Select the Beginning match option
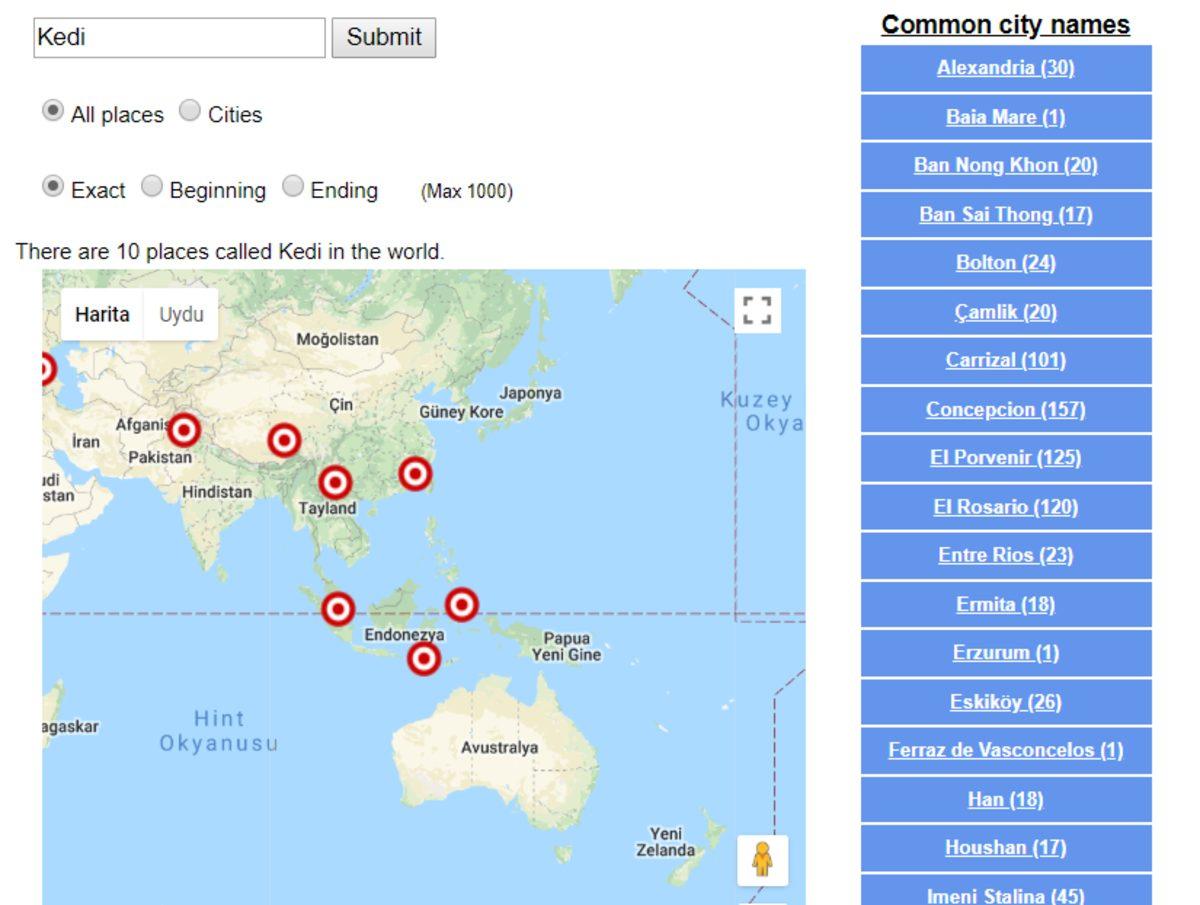This screenshot has width=1200, height=905. pos(152,187)
